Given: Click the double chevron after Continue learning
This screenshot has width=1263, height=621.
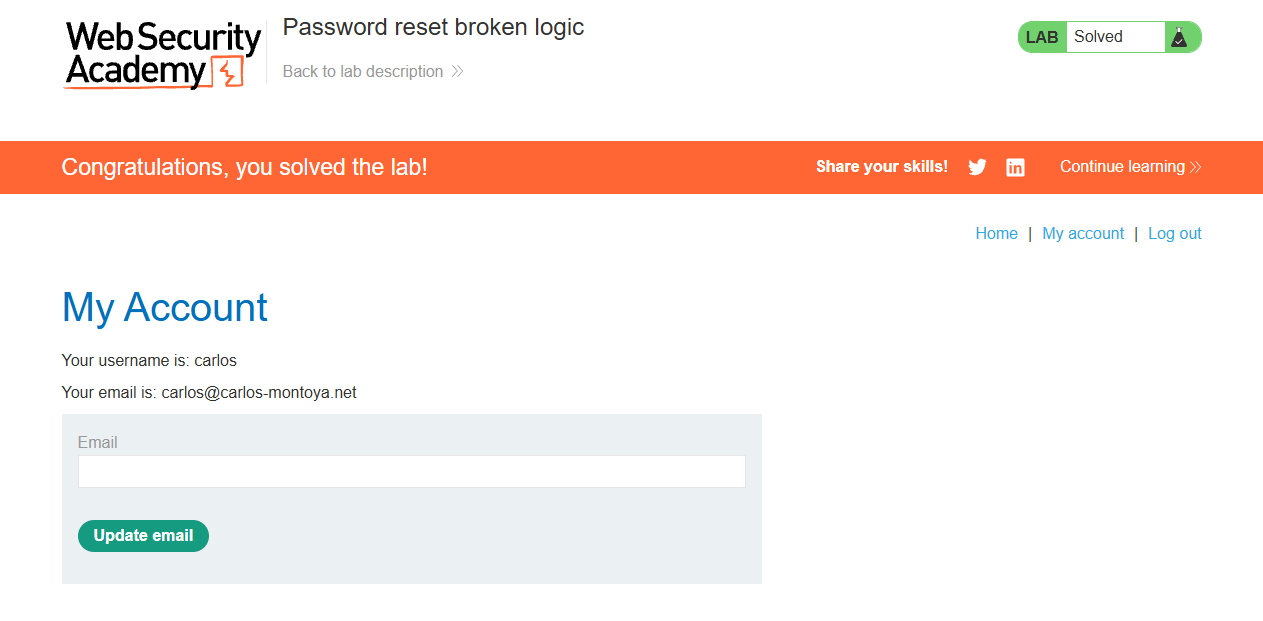Looking at the screenshot, I should pos(1195,167).
